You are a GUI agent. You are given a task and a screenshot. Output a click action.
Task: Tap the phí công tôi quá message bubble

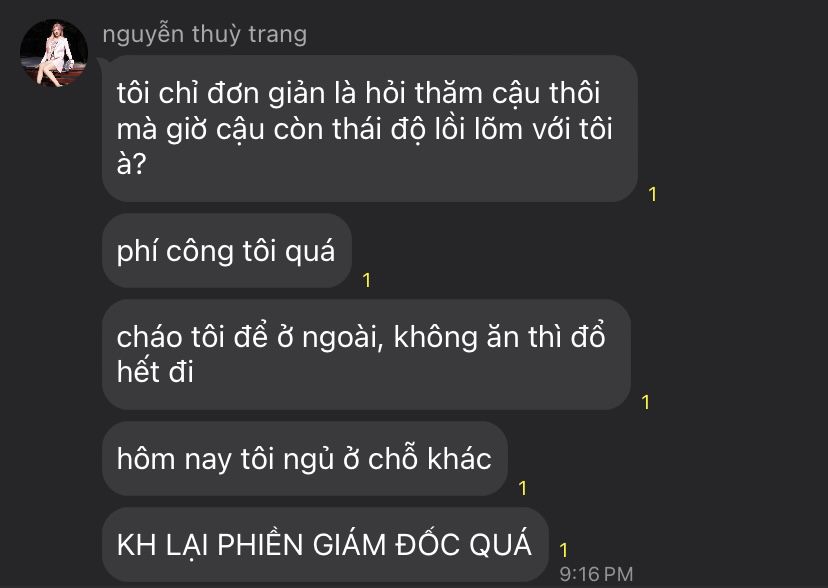tap(227, 251)
